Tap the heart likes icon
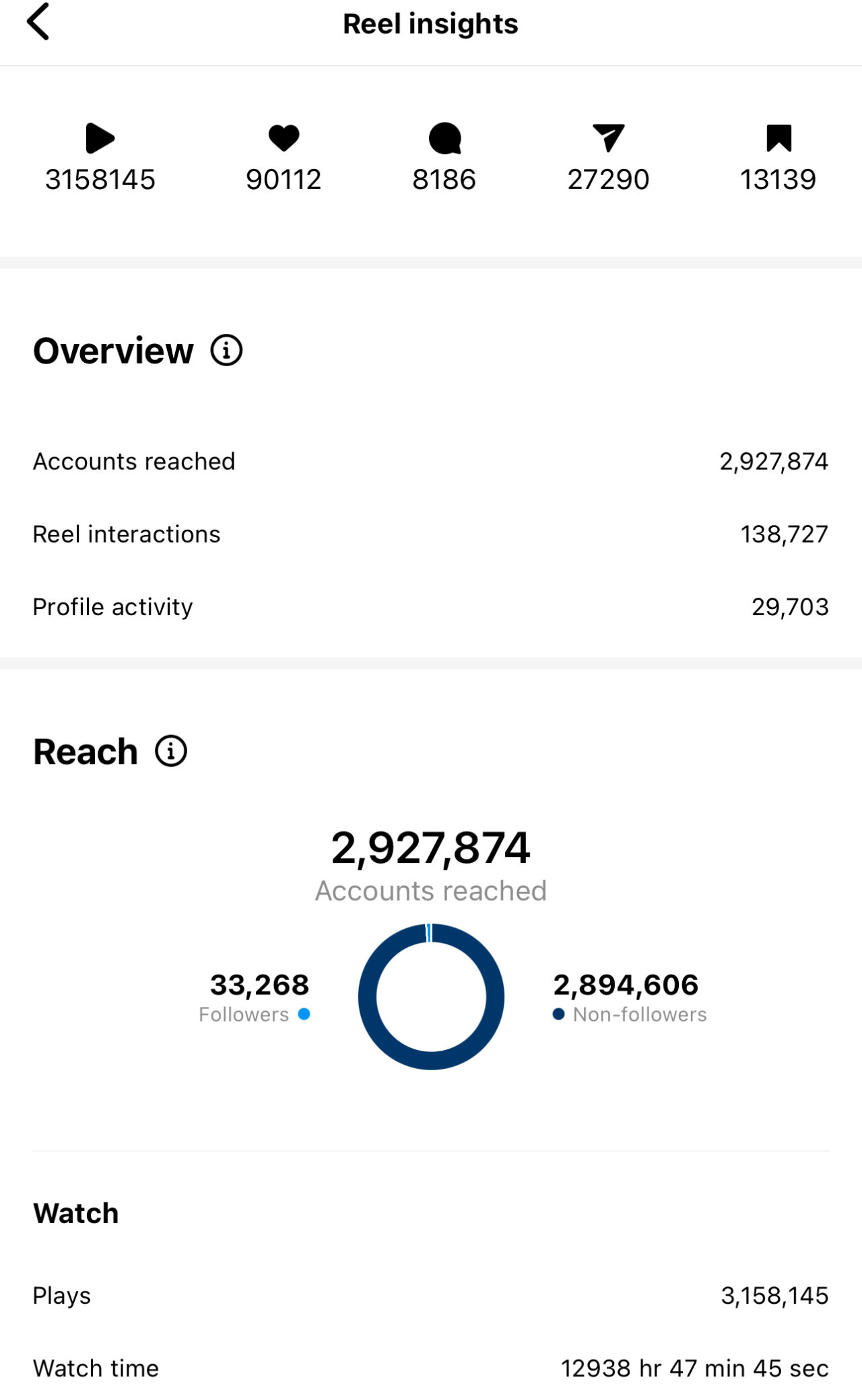The width and height of the screenshot is (862, 1400). (284, 138)
